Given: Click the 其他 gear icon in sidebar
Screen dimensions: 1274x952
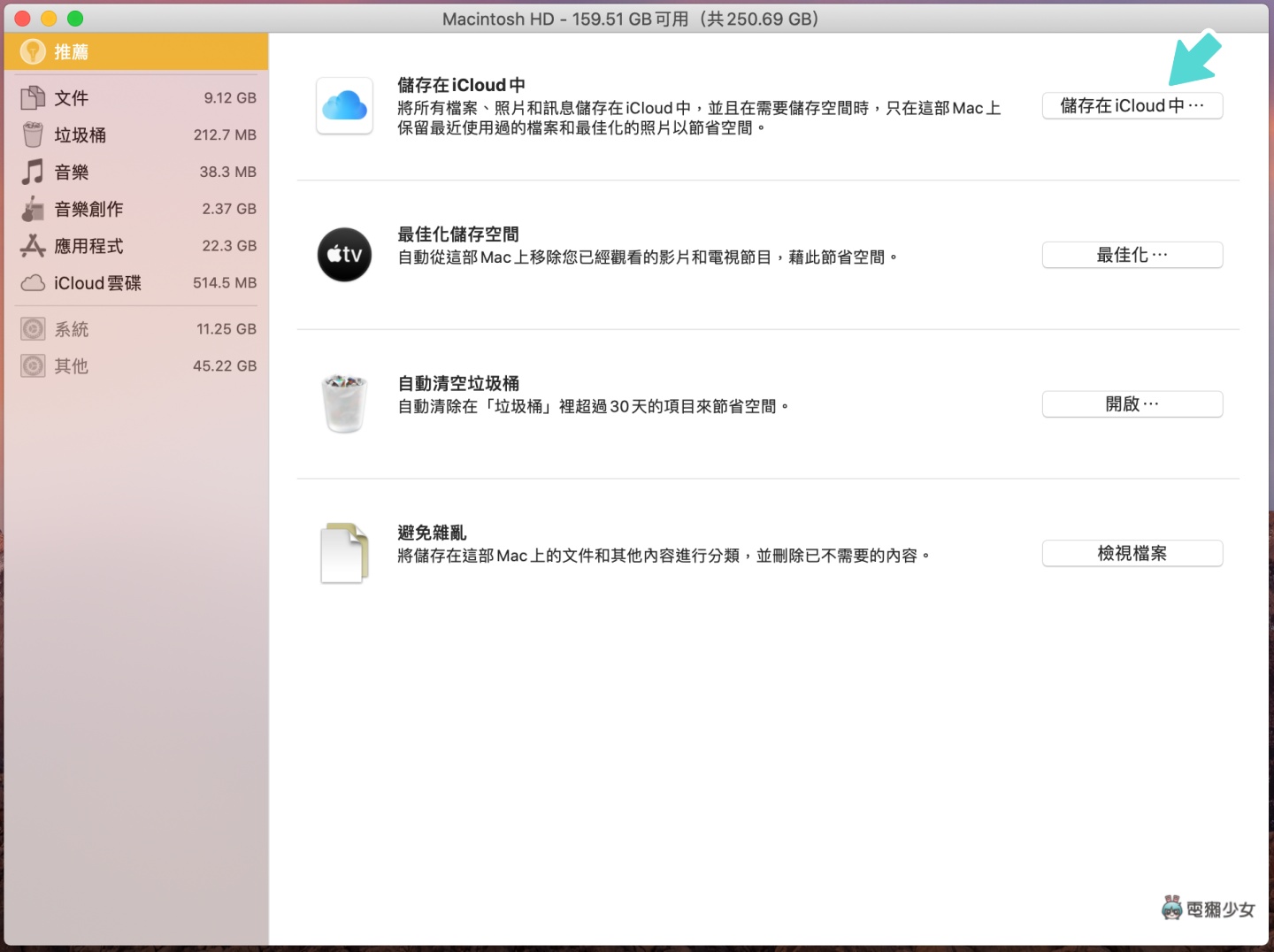Looking at the screenshot, I should 33,366.
